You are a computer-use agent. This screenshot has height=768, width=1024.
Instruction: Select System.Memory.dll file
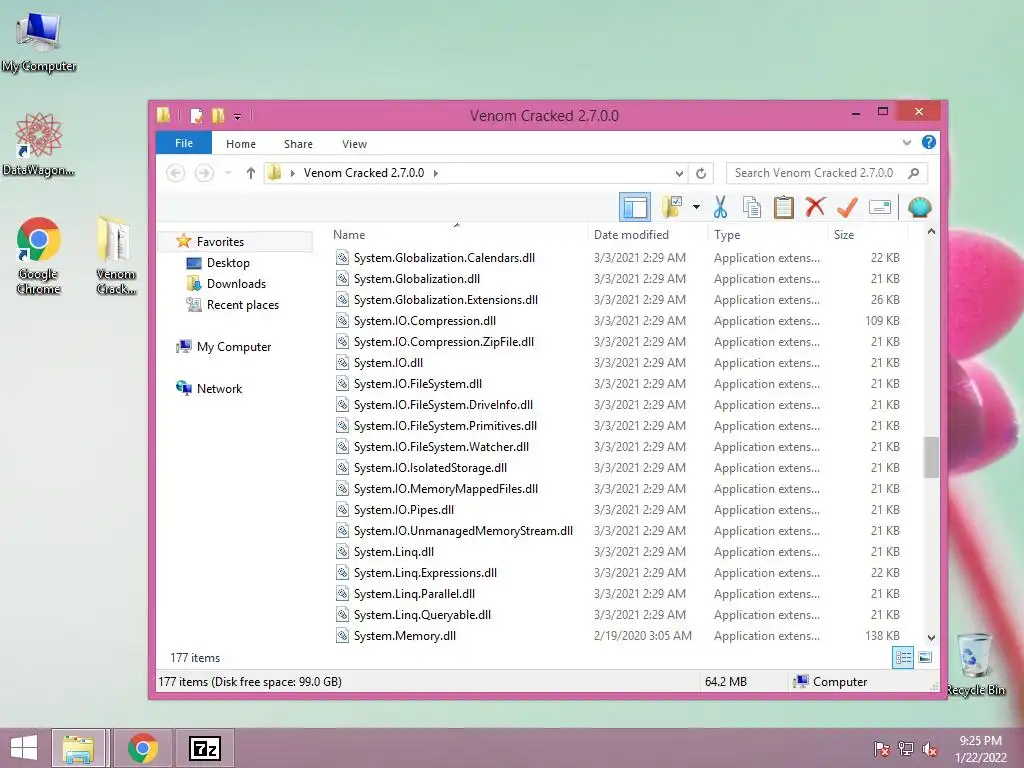(x=404, y=635)
